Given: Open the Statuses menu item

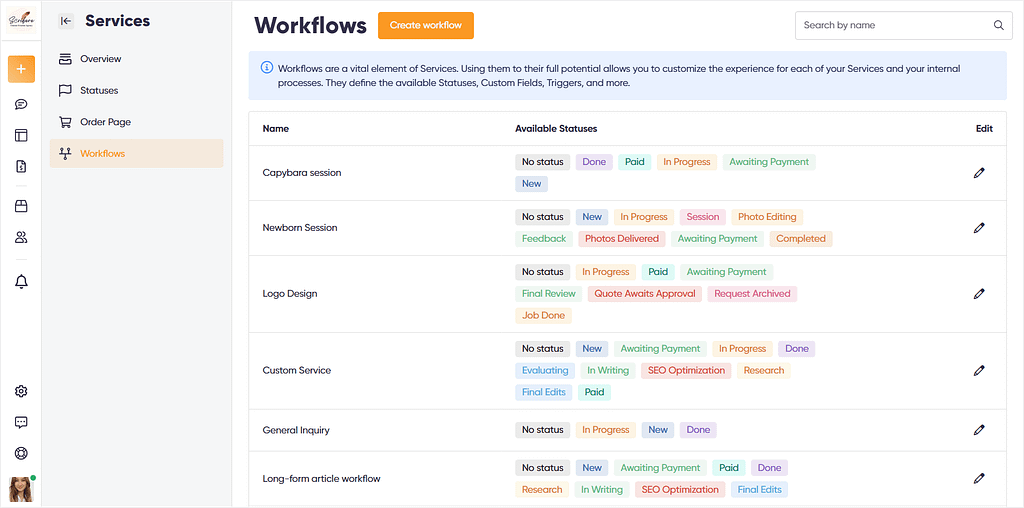Looking at the screenshot, I should click(x=136, y=90).
